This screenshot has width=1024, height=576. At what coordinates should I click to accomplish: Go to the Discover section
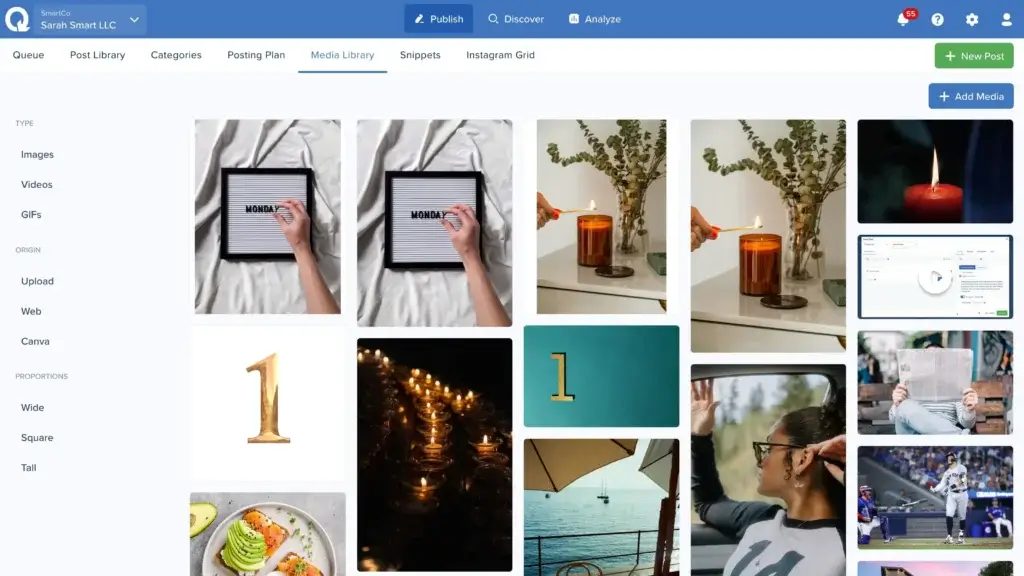pos(516,19)
